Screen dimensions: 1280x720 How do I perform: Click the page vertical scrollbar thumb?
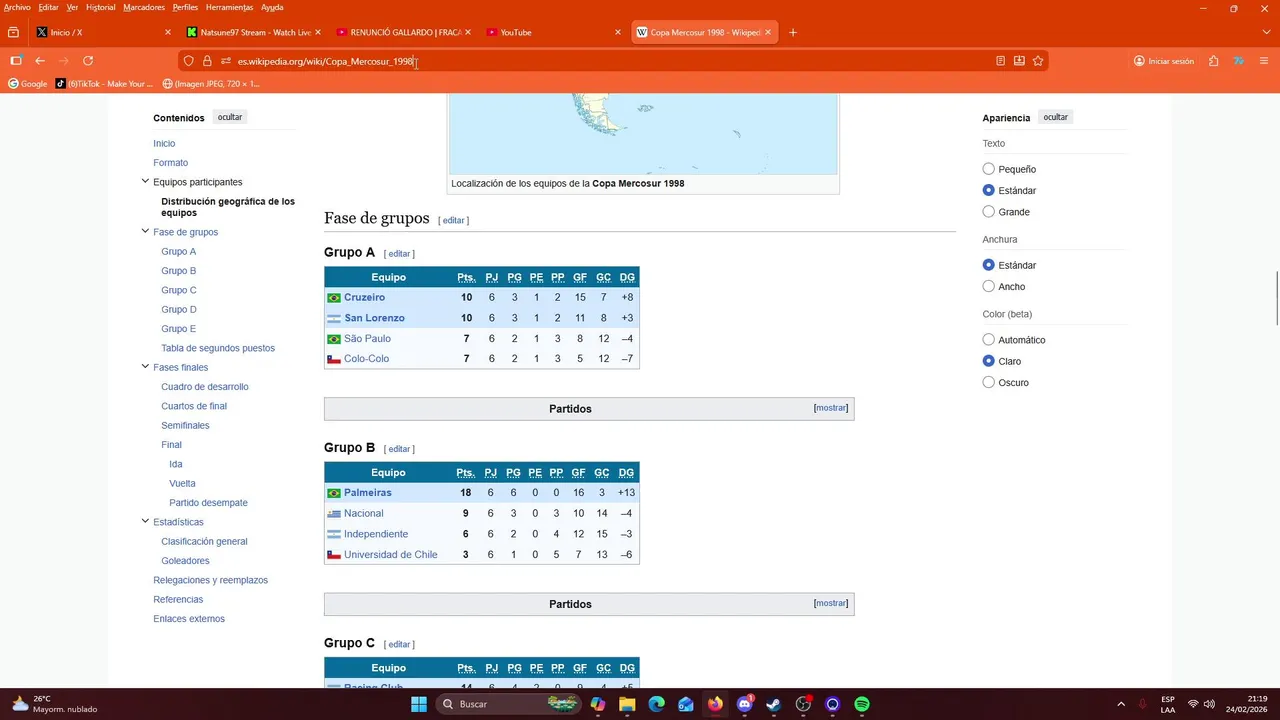pos(1276,297)
